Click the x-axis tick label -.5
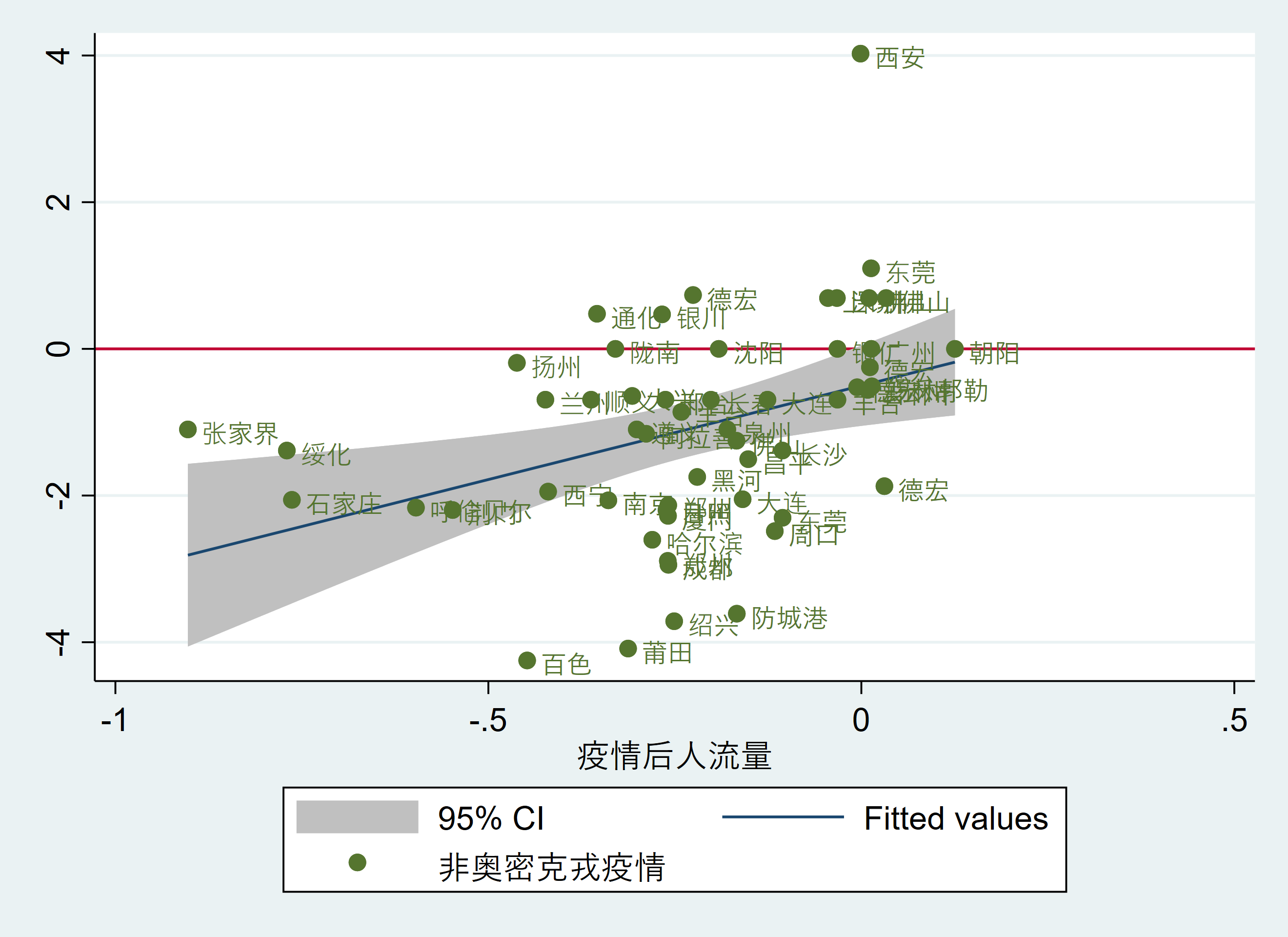Screen dimensions: 1288x937 [488, 720]
